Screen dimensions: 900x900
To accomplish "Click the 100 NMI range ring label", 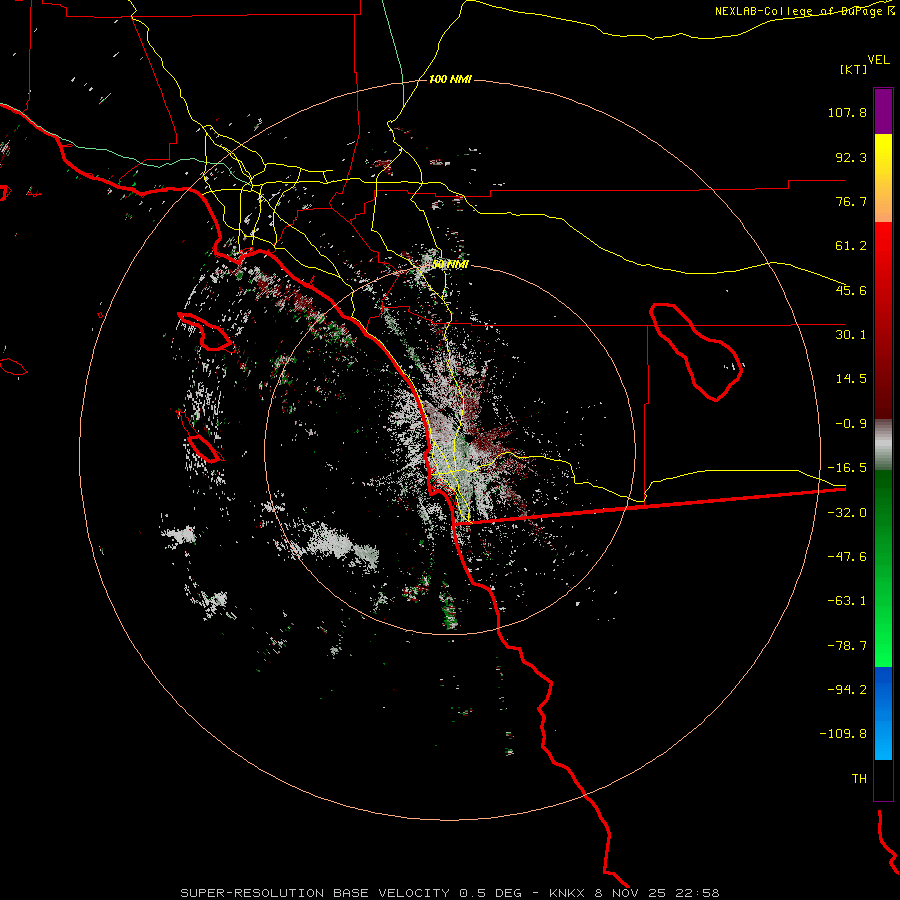I will point(451,79).
